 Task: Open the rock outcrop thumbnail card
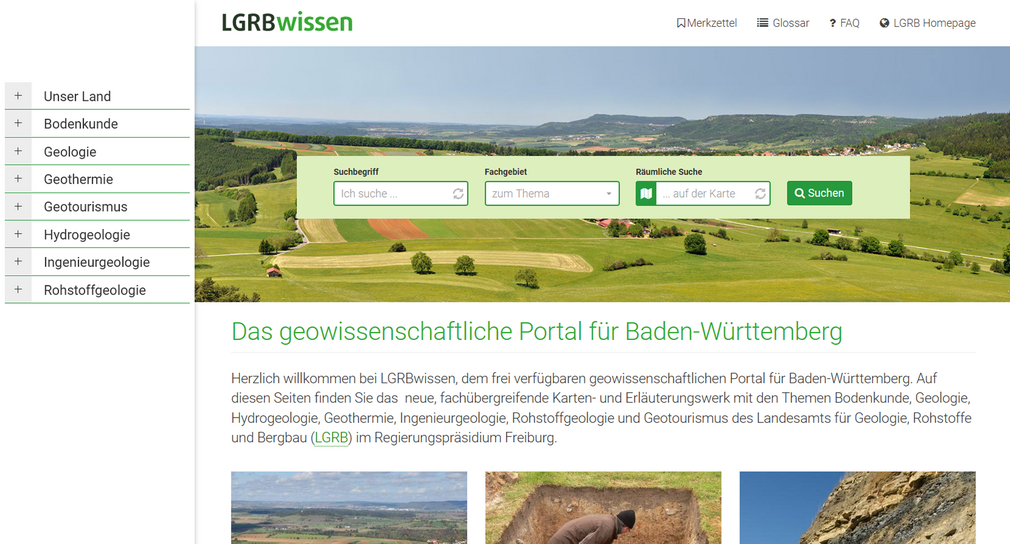pos(857,508)
